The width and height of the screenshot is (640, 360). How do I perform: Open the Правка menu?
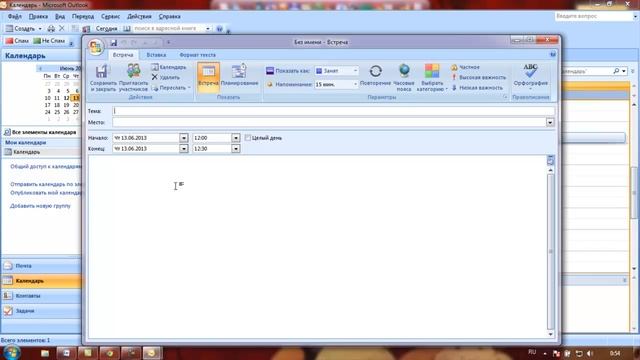pos(38,16)
